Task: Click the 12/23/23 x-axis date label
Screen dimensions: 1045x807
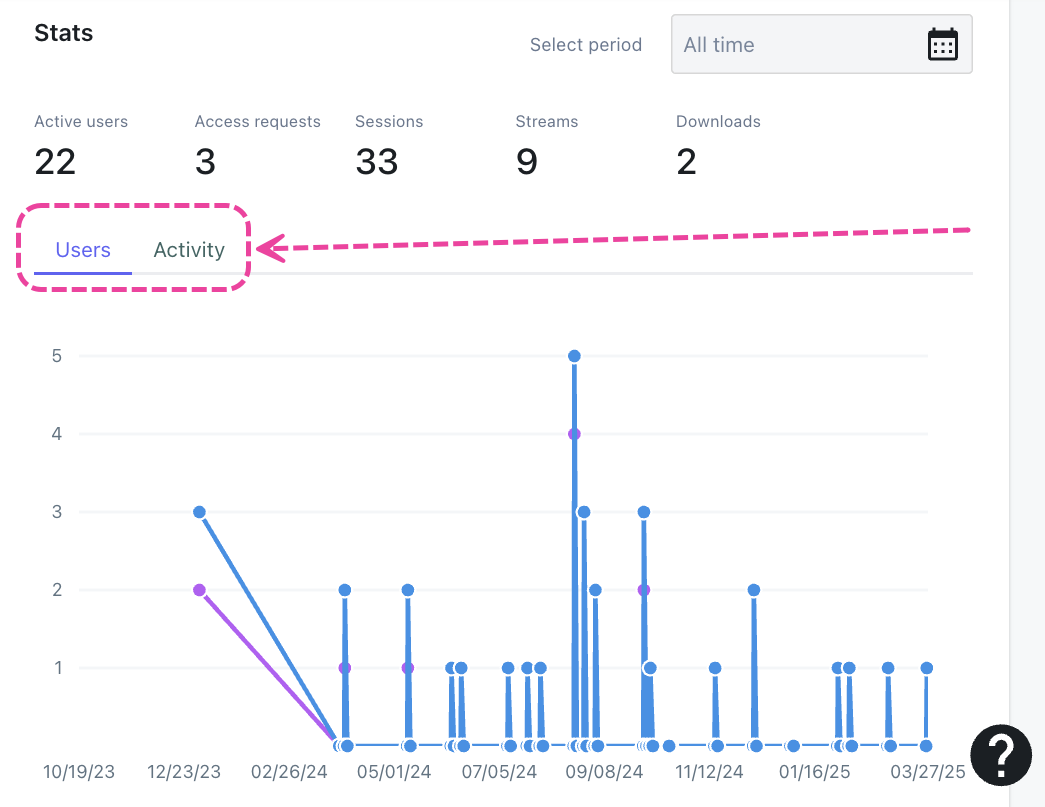Action: 184,772
